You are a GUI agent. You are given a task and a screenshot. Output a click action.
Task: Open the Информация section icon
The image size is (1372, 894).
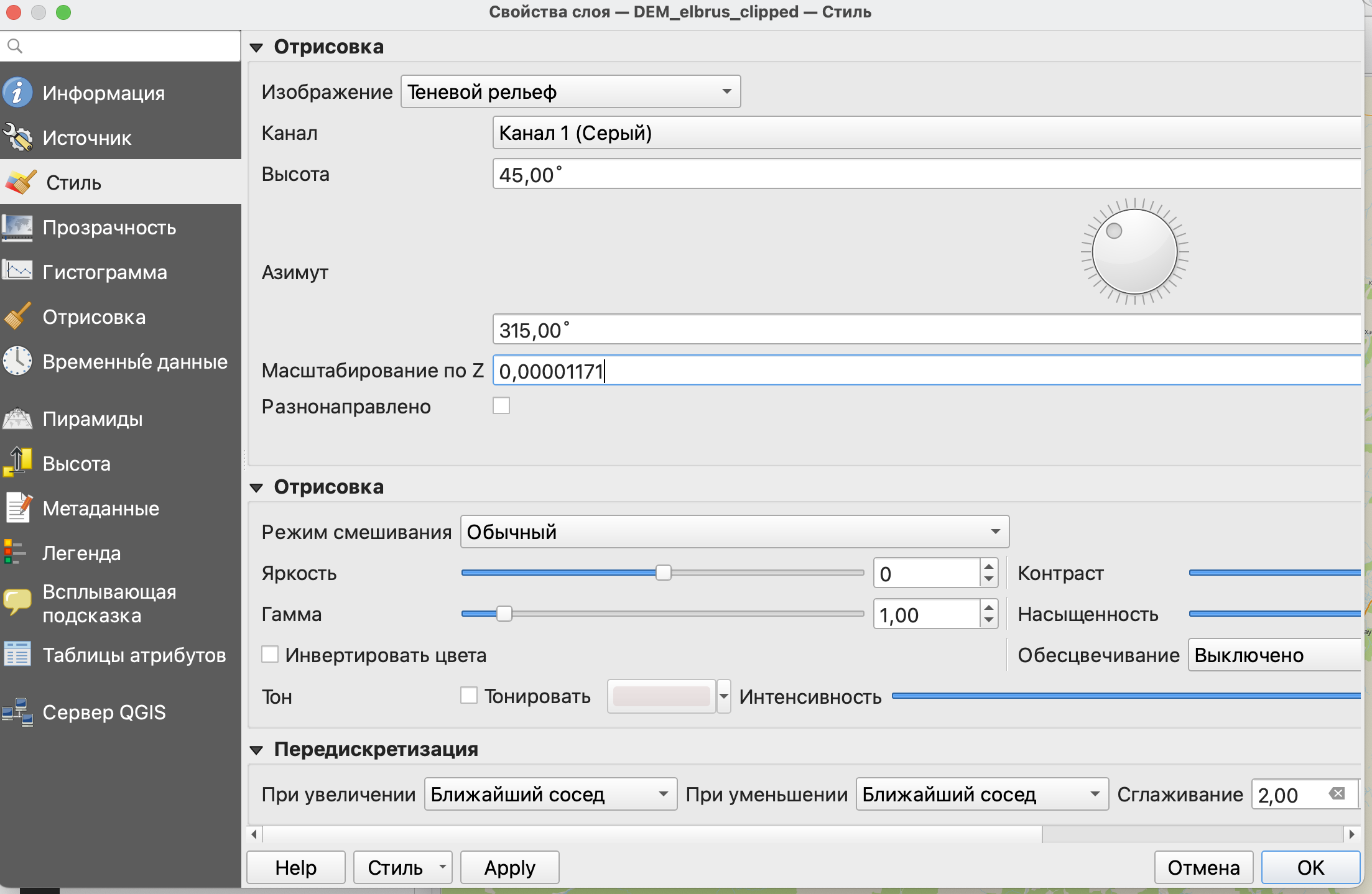coord(17,93)
